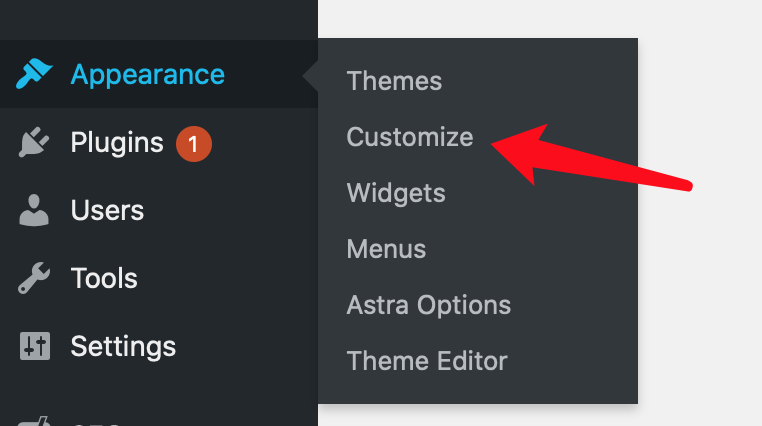This screenshot has width=762, height=426.
Task: Select the Widgets submenu entry
Action: pos(396,193)
